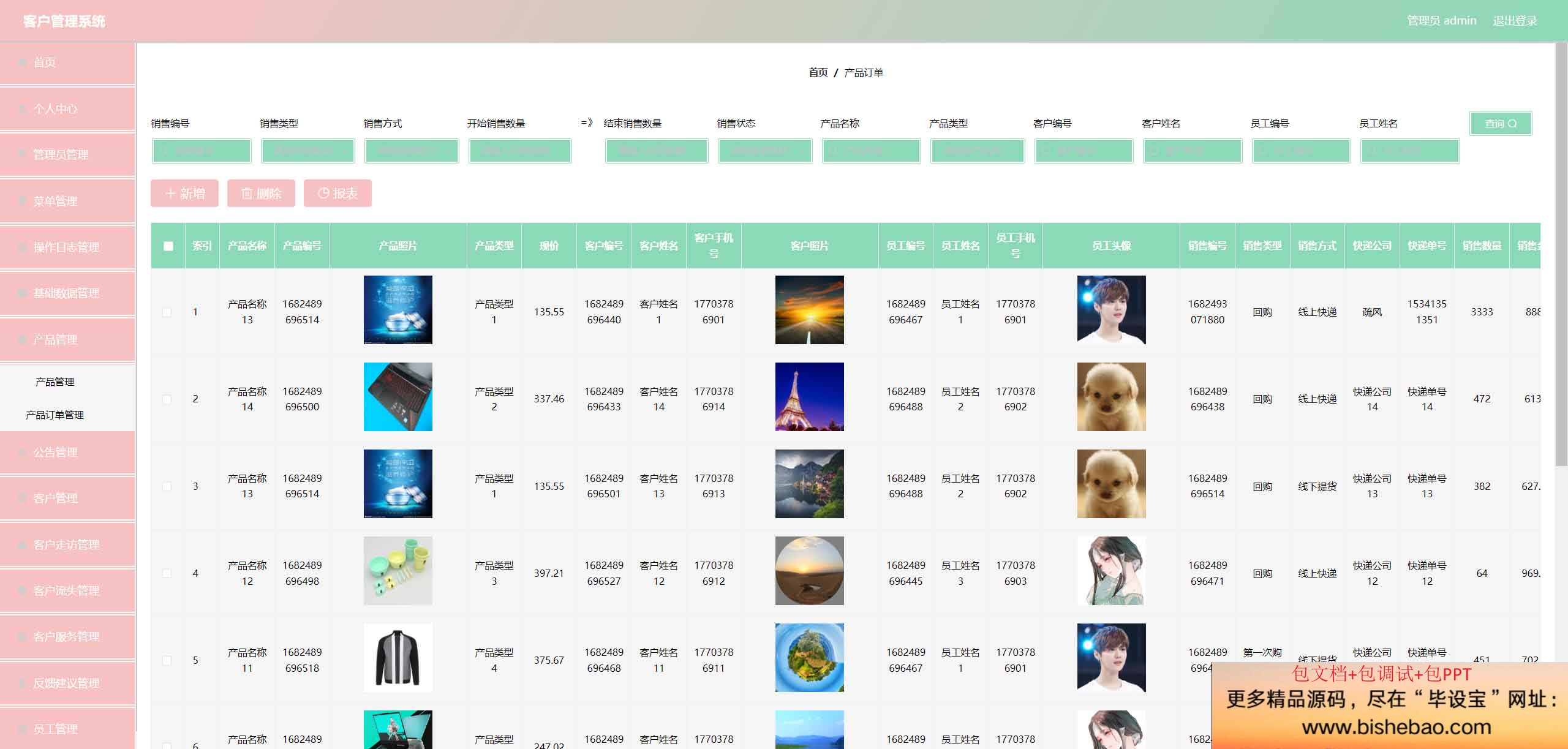
Task: Open the 客户服务管理 menu
Action: tap(67, 637)
